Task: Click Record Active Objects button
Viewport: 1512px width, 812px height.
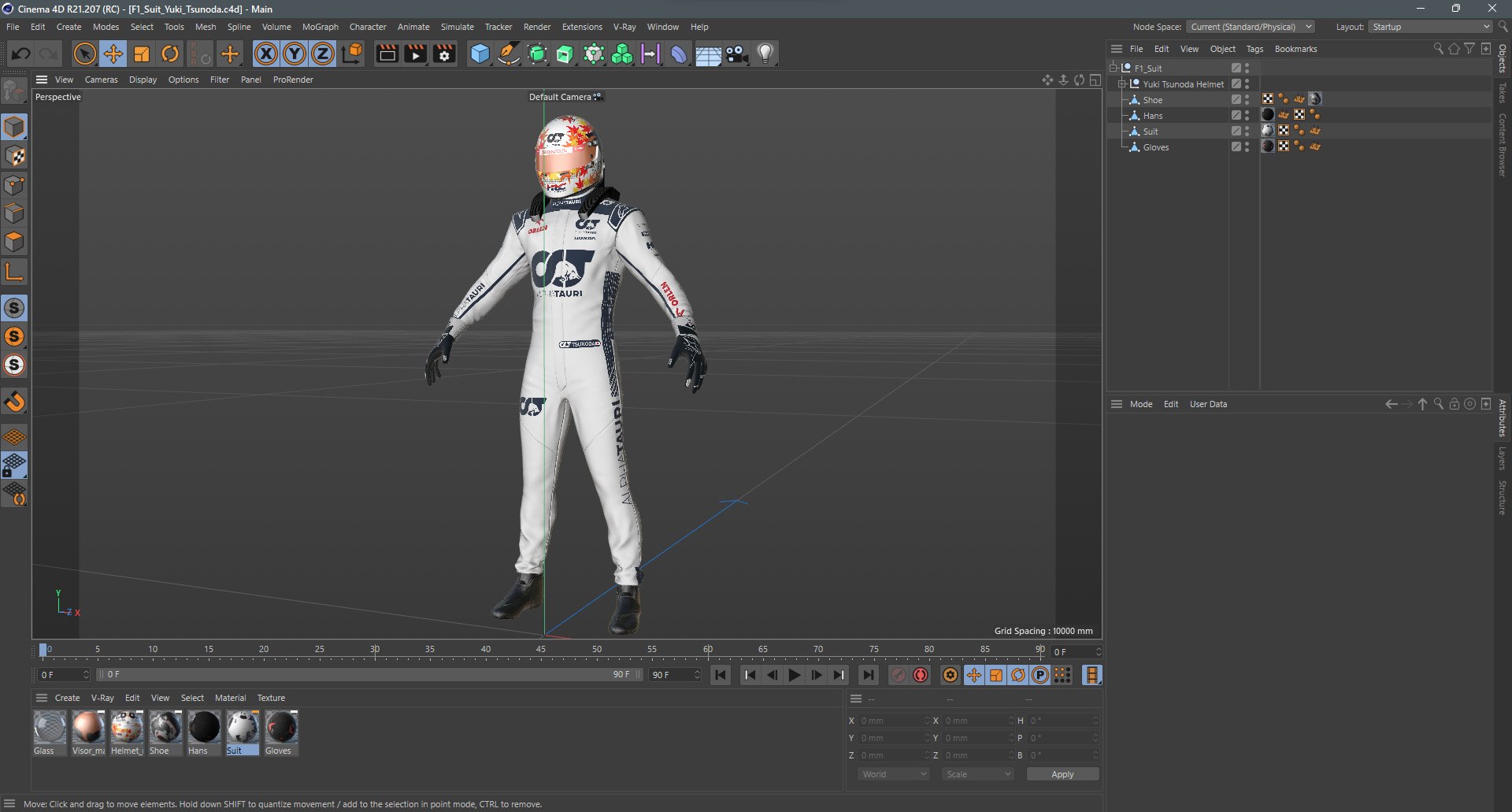Action: click(x=899, y=675)
